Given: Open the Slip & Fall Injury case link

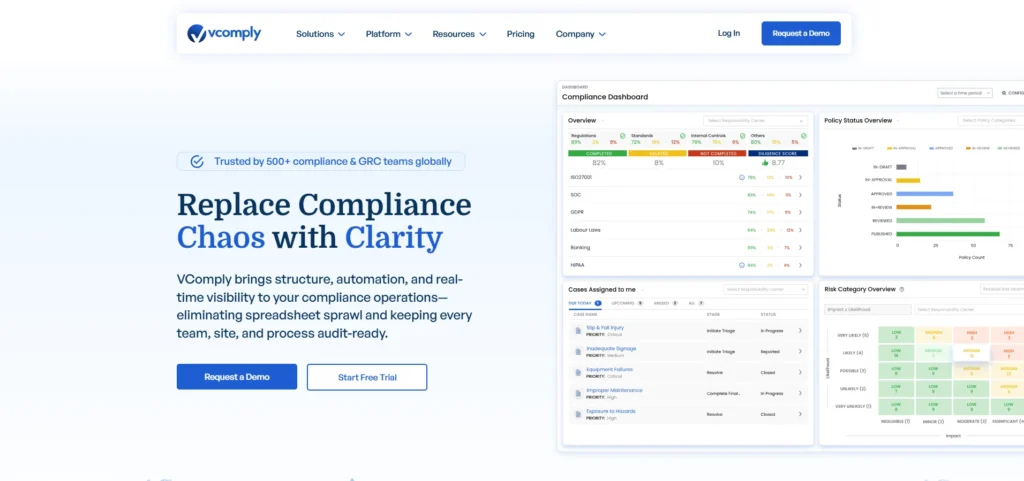Looking at the screenshot, I should coord(605,328).
